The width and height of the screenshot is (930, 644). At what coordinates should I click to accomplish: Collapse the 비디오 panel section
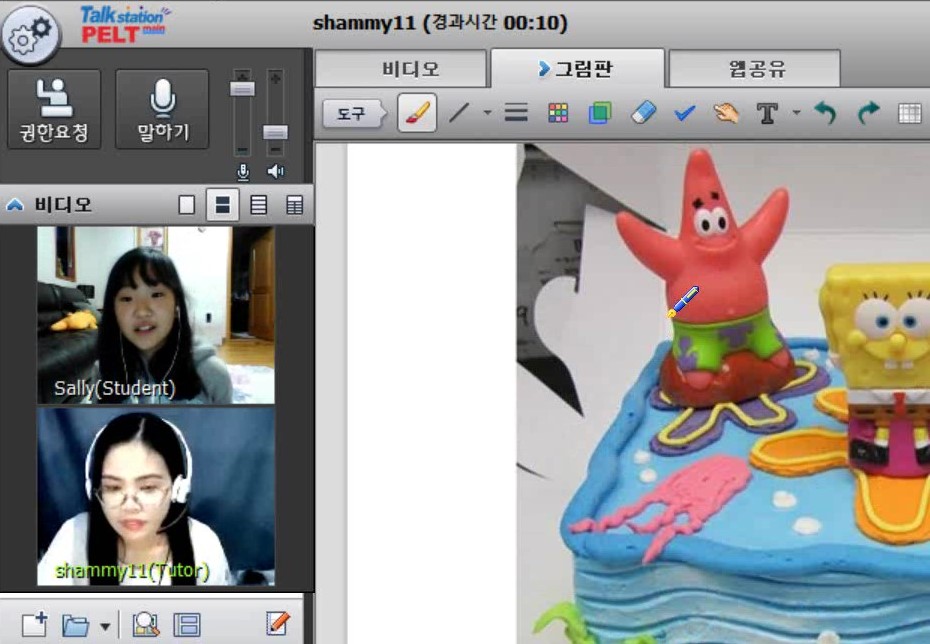15,205
